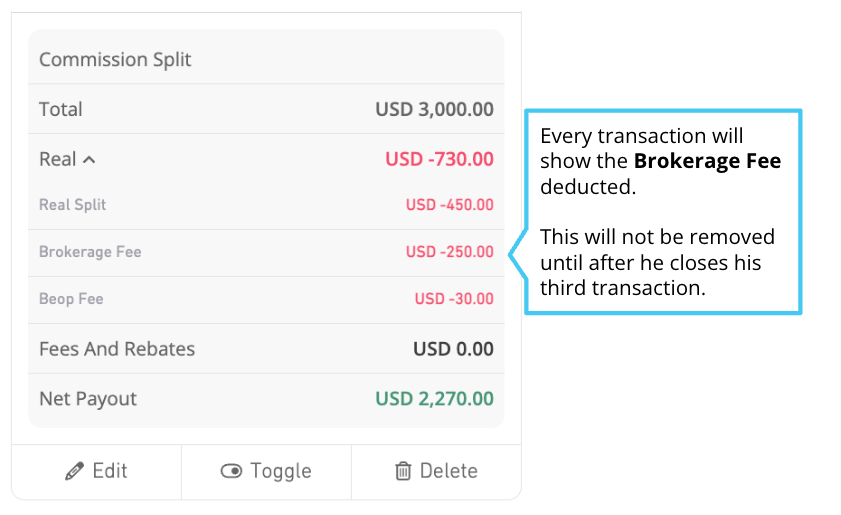
Task: Click Net Payout amount USD 2,270.00
Action: coord(434,399)
